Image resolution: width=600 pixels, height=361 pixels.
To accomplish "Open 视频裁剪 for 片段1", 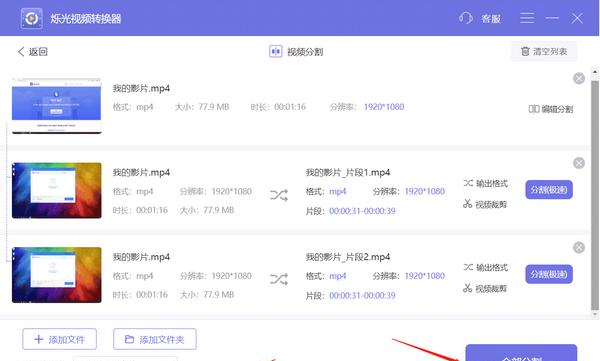I will [485, 204].
